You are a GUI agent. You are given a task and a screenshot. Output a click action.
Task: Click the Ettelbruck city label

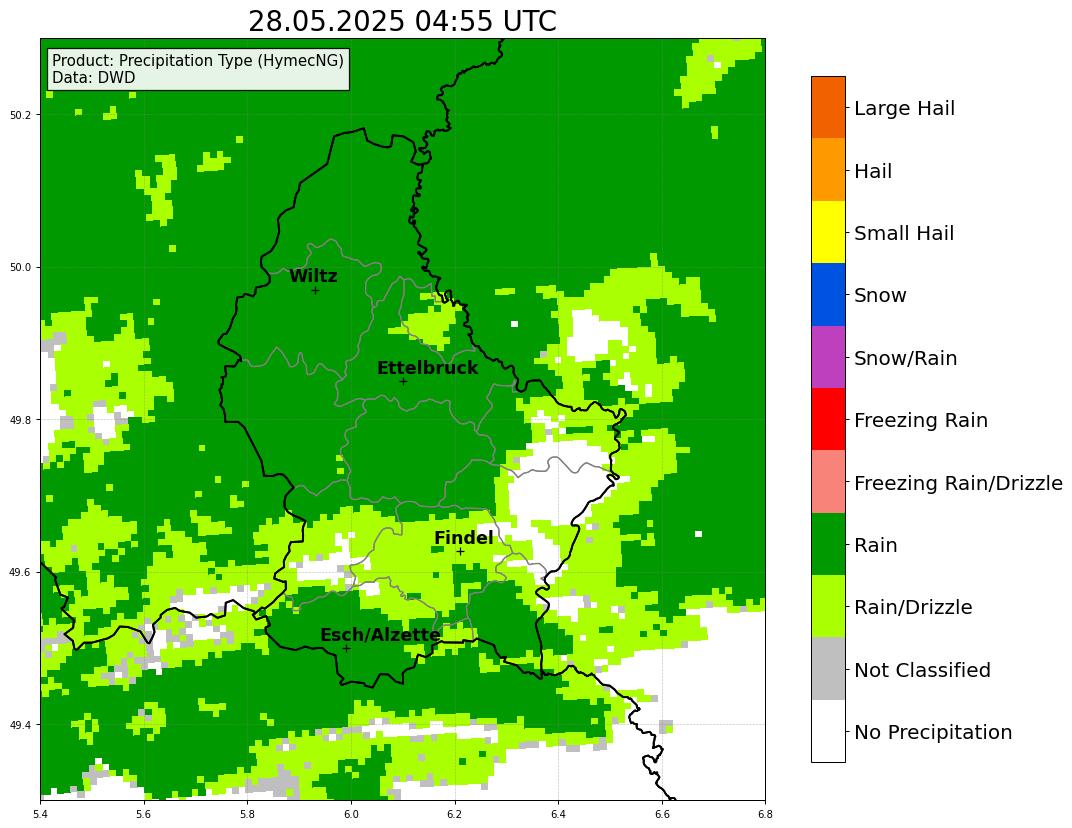point(427,368)
